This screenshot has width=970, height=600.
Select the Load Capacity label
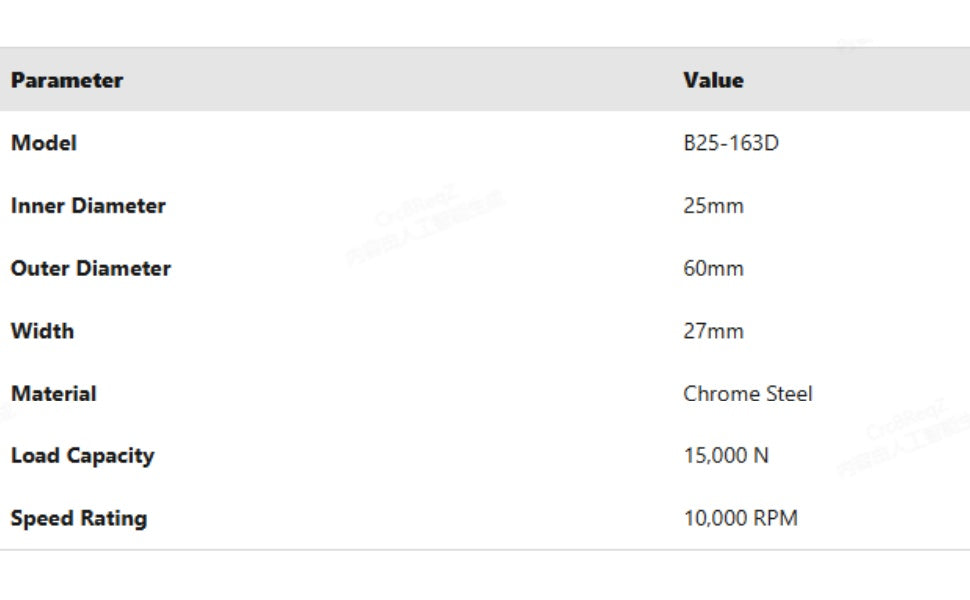point(82,456)
